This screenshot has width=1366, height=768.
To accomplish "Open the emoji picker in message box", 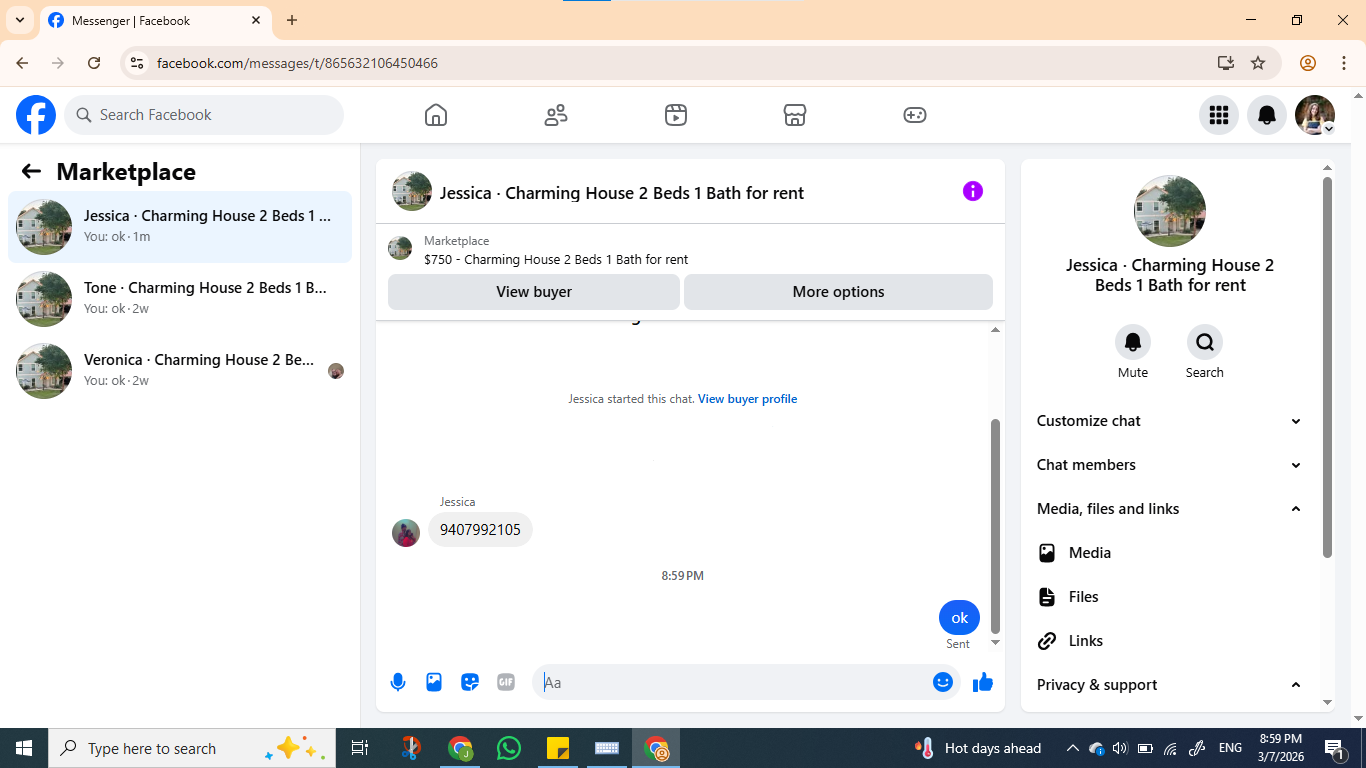I will 943,682.
